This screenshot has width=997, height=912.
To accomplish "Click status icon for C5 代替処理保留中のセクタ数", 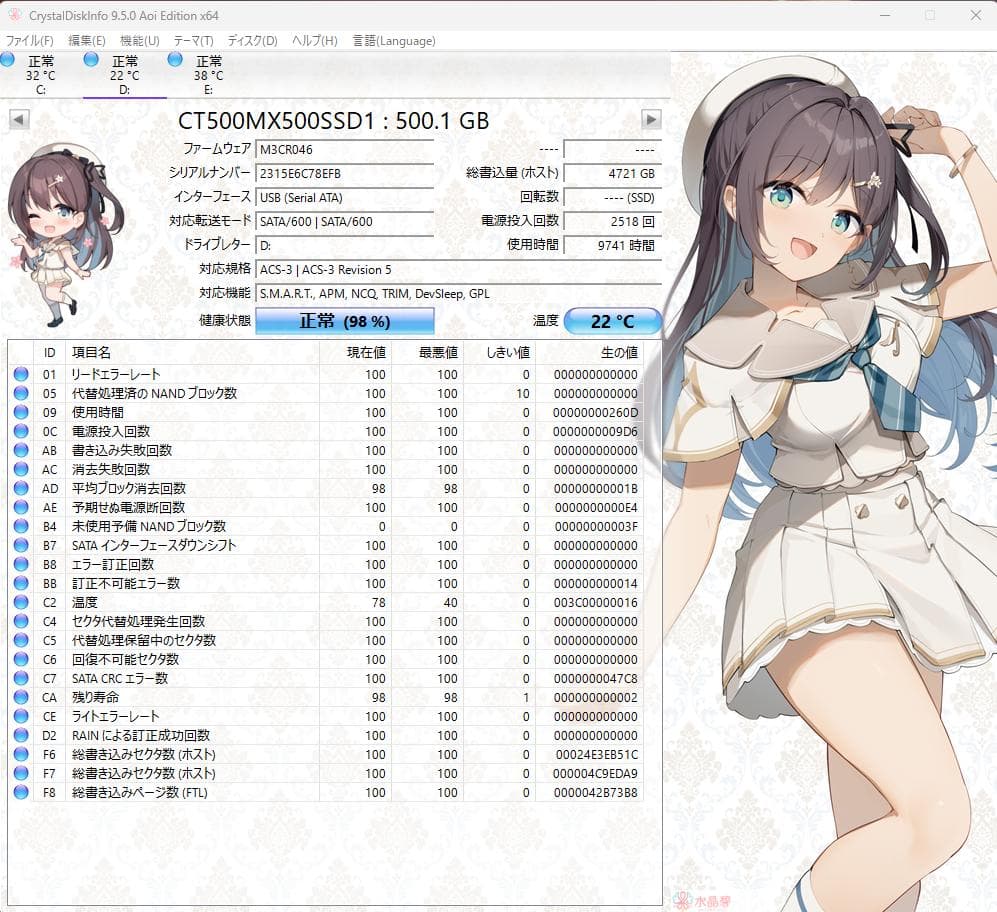I will click(x=21, y=640).
